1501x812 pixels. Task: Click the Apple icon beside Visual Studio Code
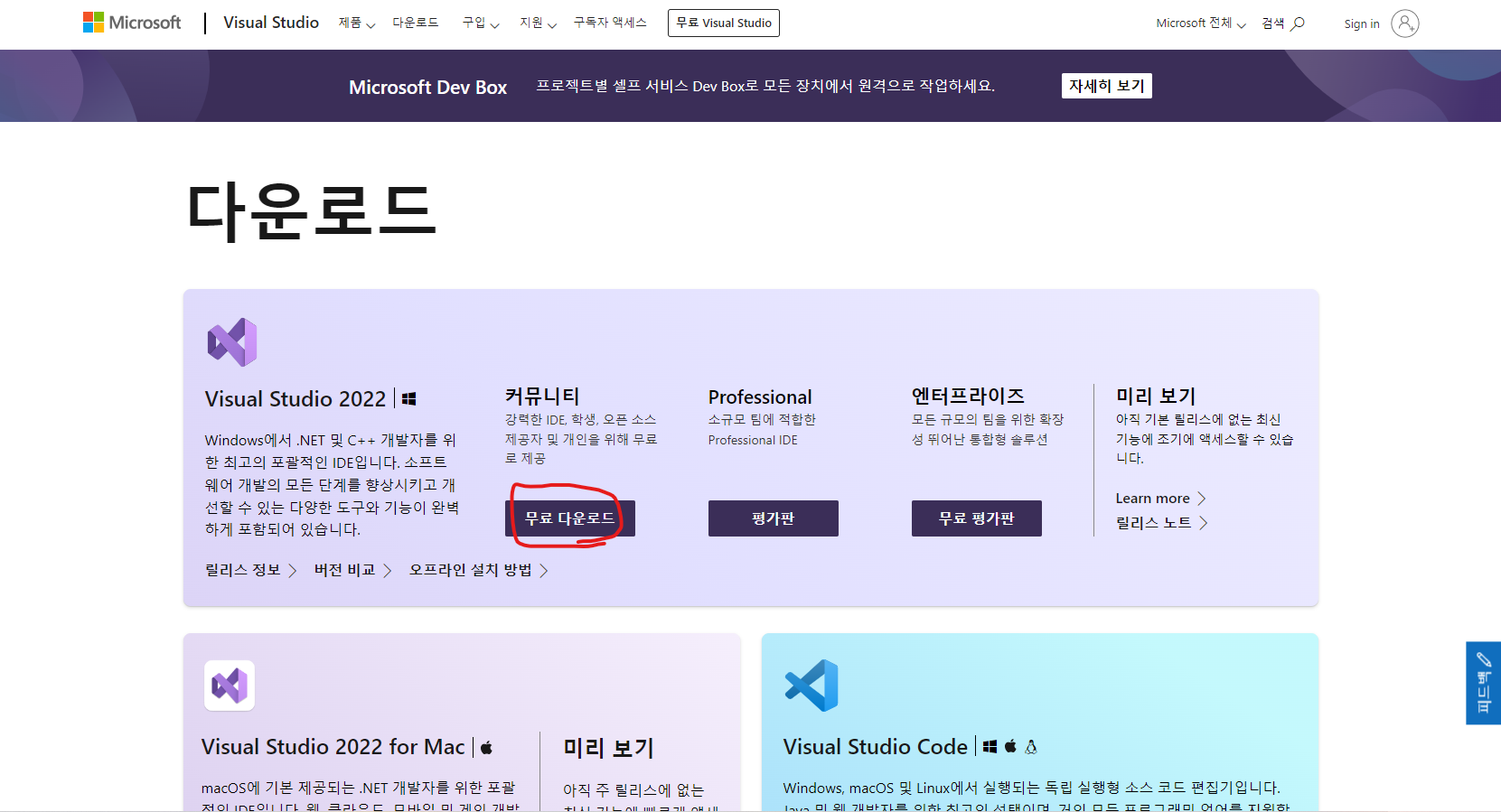pyautogui.click(x=1011, y=746)
